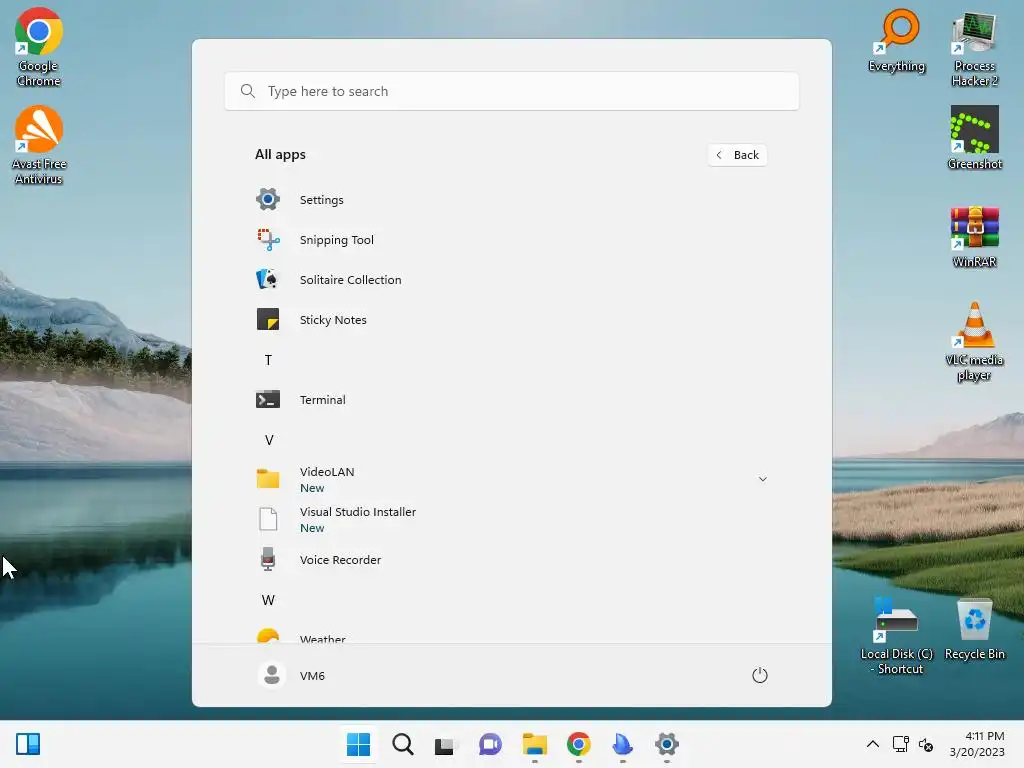Open Chat app in the taskbar

click(490, 744)
